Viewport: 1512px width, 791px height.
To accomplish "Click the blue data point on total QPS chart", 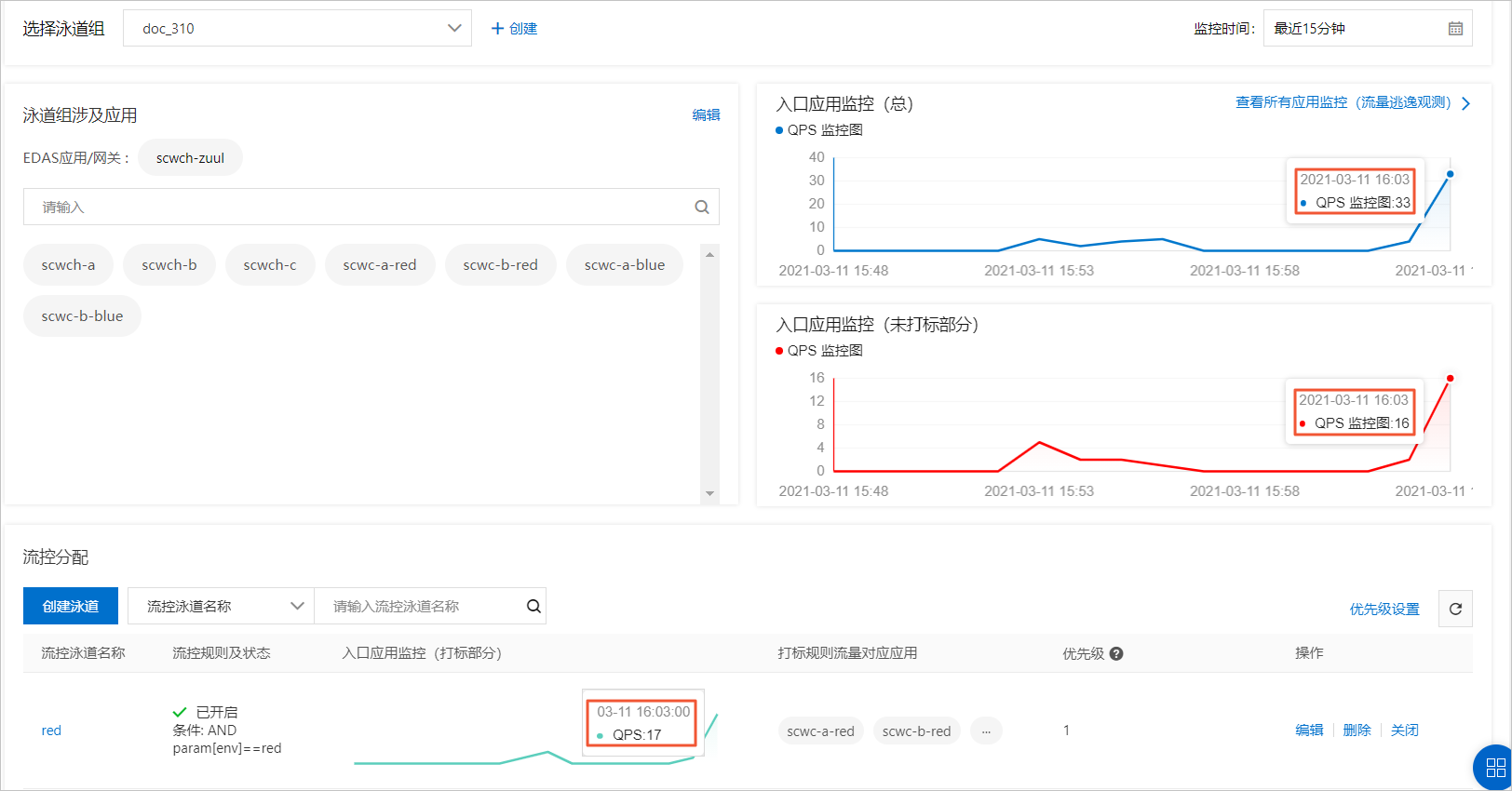I will pos(1450,174).
